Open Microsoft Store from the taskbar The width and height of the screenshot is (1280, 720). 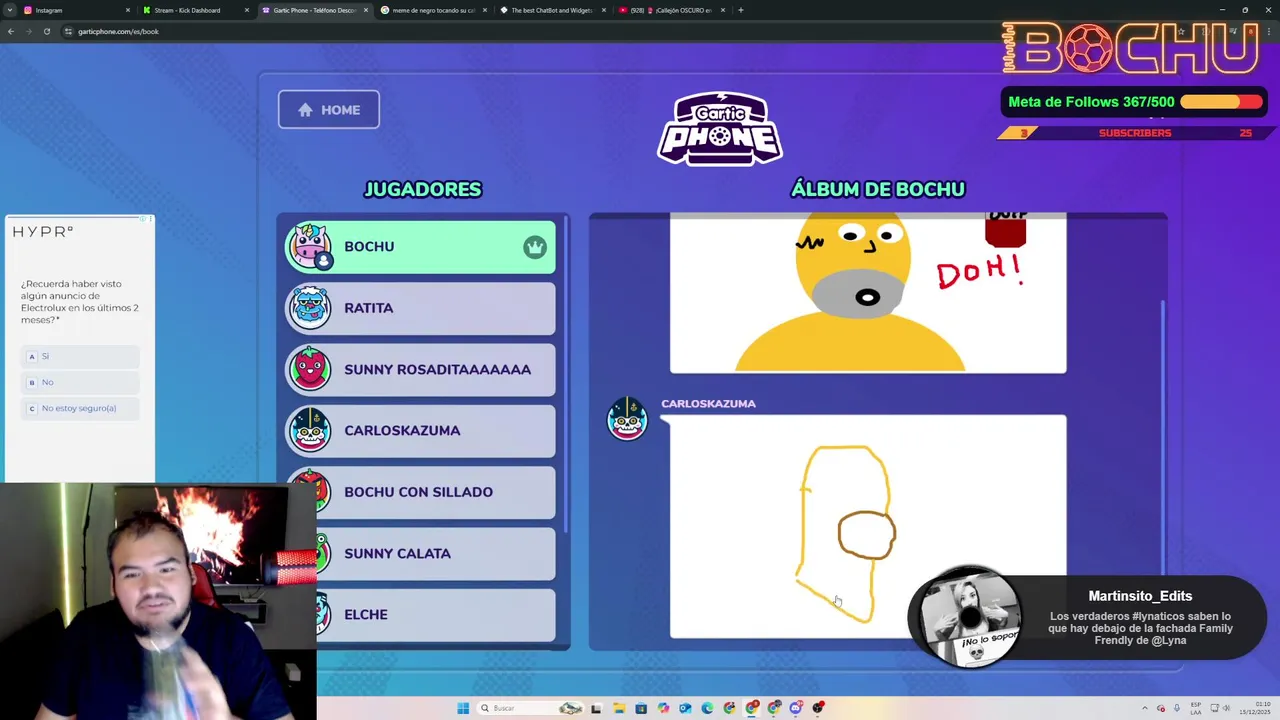pyautogui.click(x=641, y=708)
